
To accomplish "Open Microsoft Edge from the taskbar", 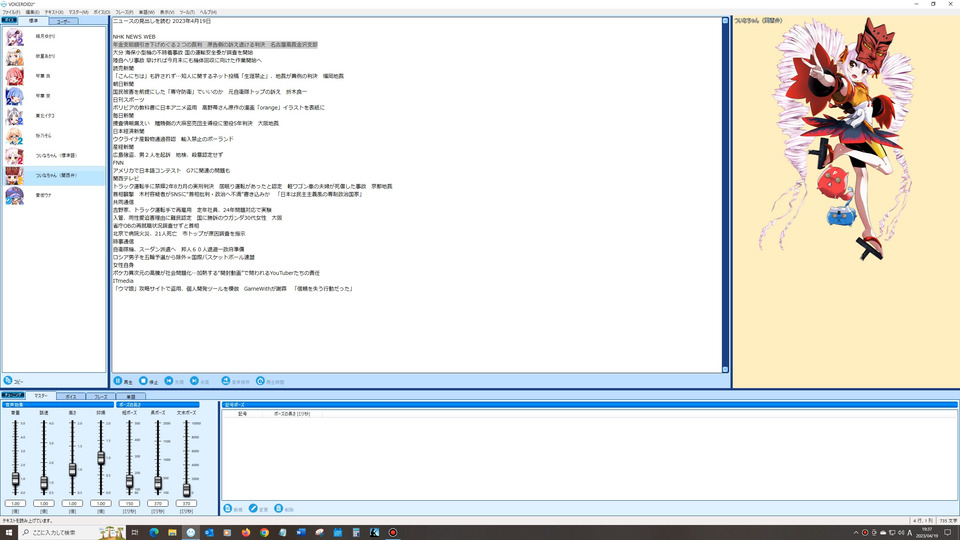I will pyautogui.click(x=154, y=533).
